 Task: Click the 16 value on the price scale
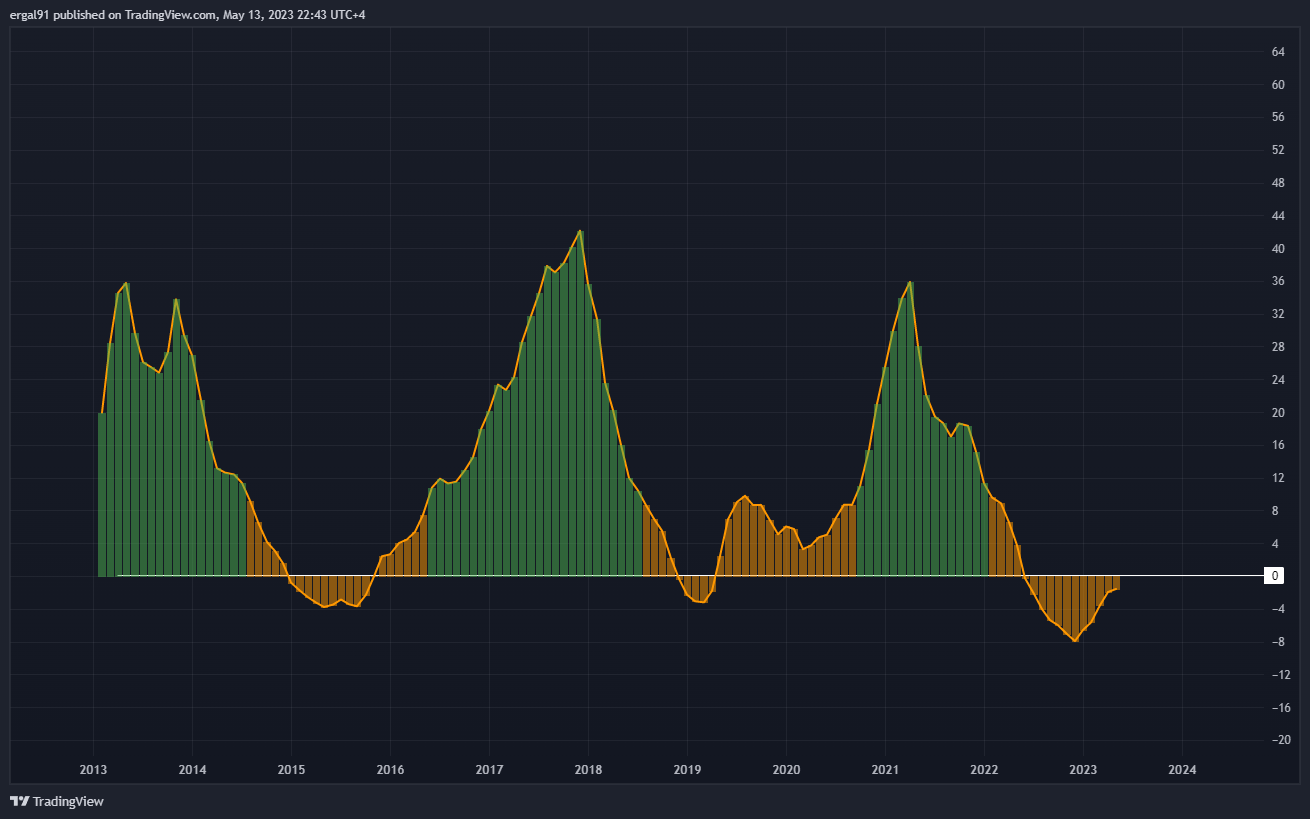1278,445
